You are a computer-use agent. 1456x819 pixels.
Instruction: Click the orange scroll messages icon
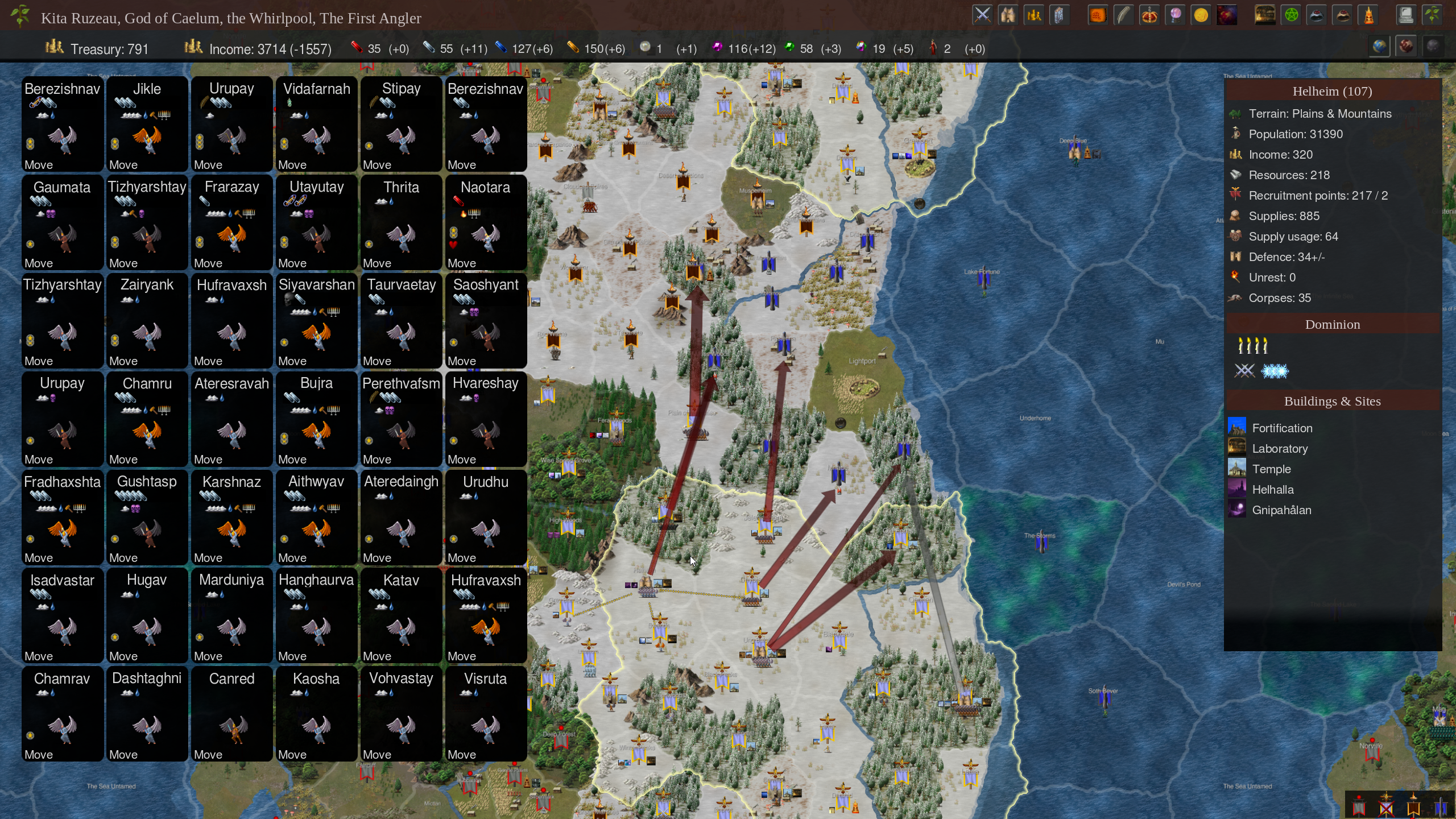pyautogui.click(x=1097, y=15)
